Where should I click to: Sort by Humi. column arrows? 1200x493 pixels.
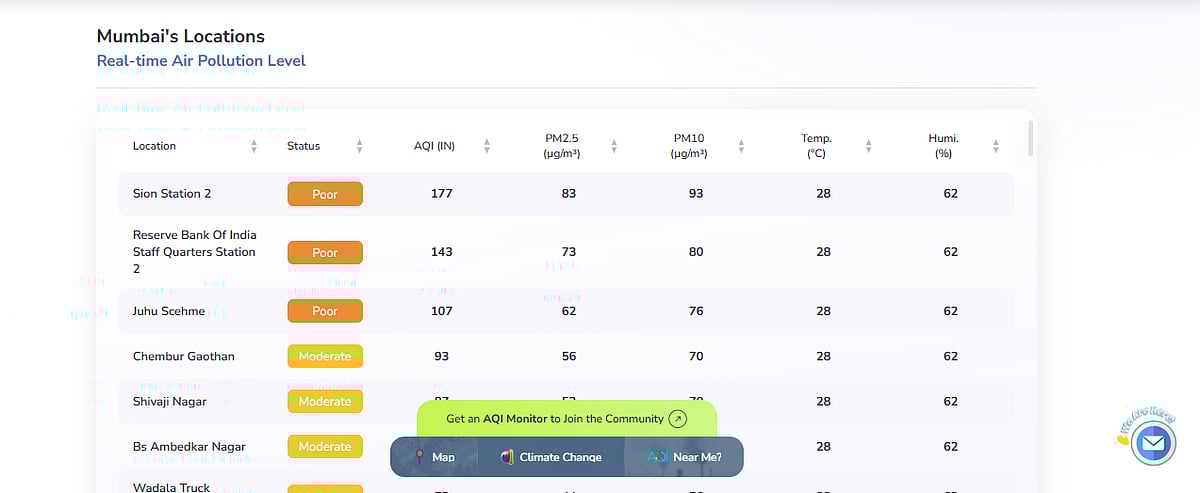(x=996, y=146)
